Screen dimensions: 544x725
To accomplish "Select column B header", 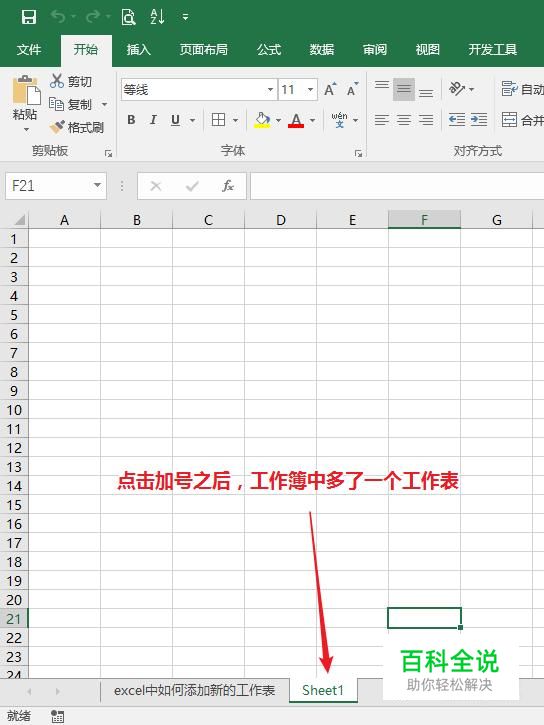I will coord(136,220).
